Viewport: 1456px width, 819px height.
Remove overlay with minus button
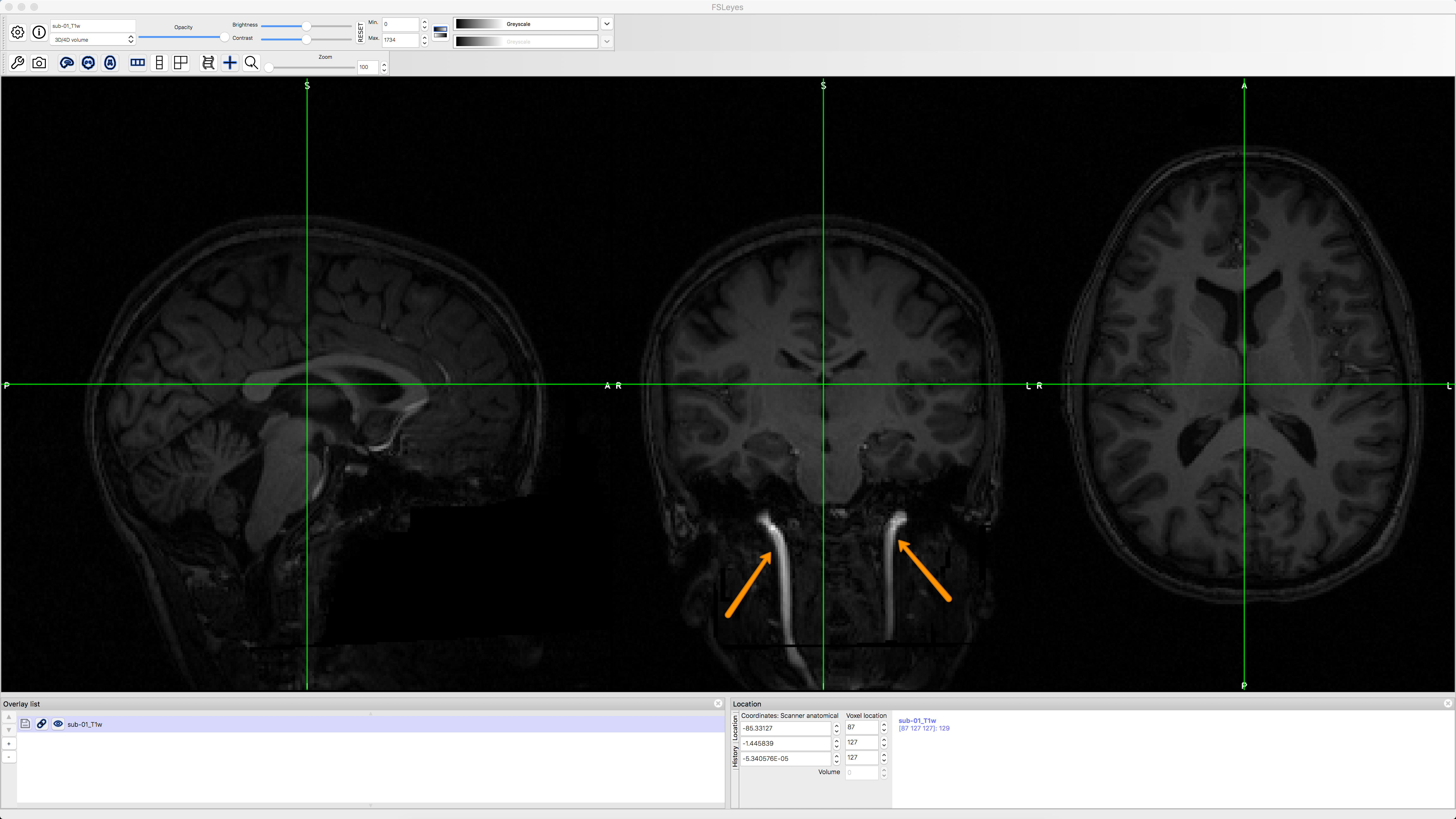coord(9,757)
